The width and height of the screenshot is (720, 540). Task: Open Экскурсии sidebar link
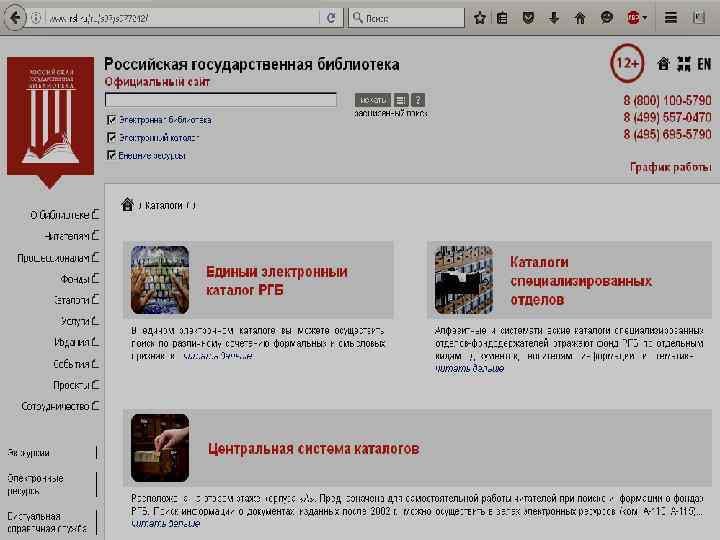[28, 453]
